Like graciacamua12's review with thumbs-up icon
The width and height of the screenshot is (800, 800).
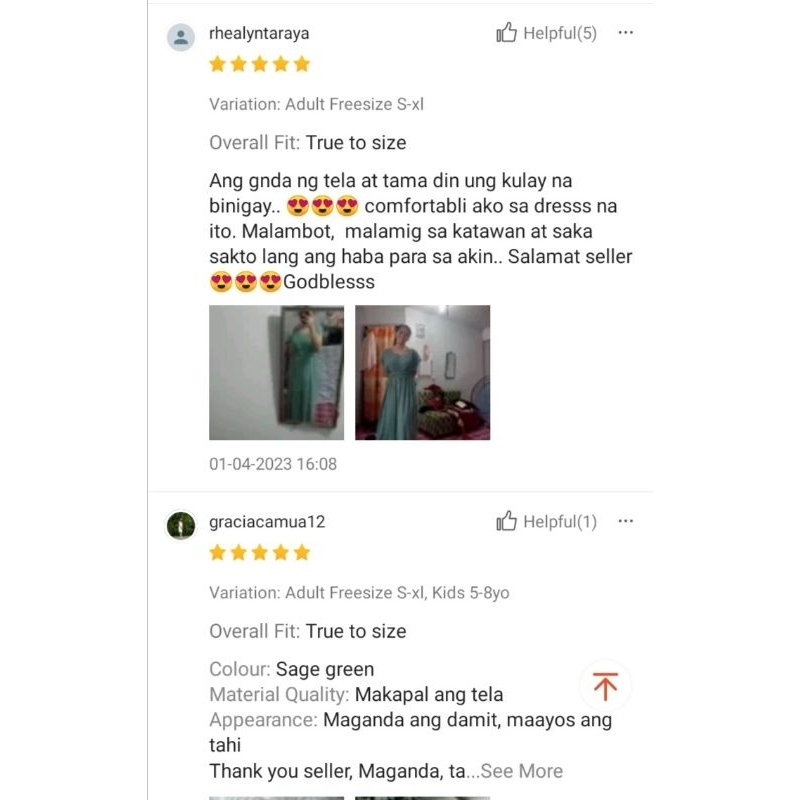(x=506, y=521)
